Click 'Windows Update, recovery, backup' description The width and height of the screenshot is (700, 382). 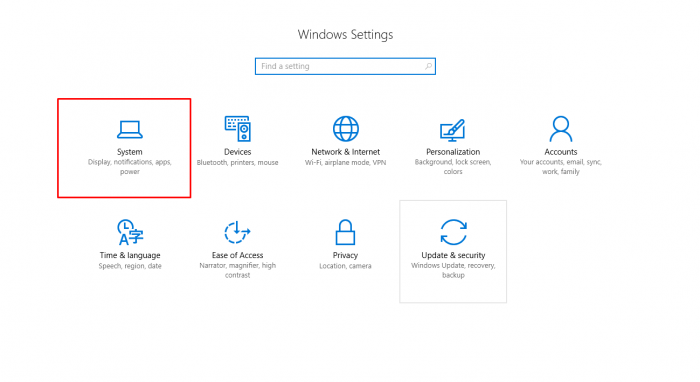coord(453,270)
